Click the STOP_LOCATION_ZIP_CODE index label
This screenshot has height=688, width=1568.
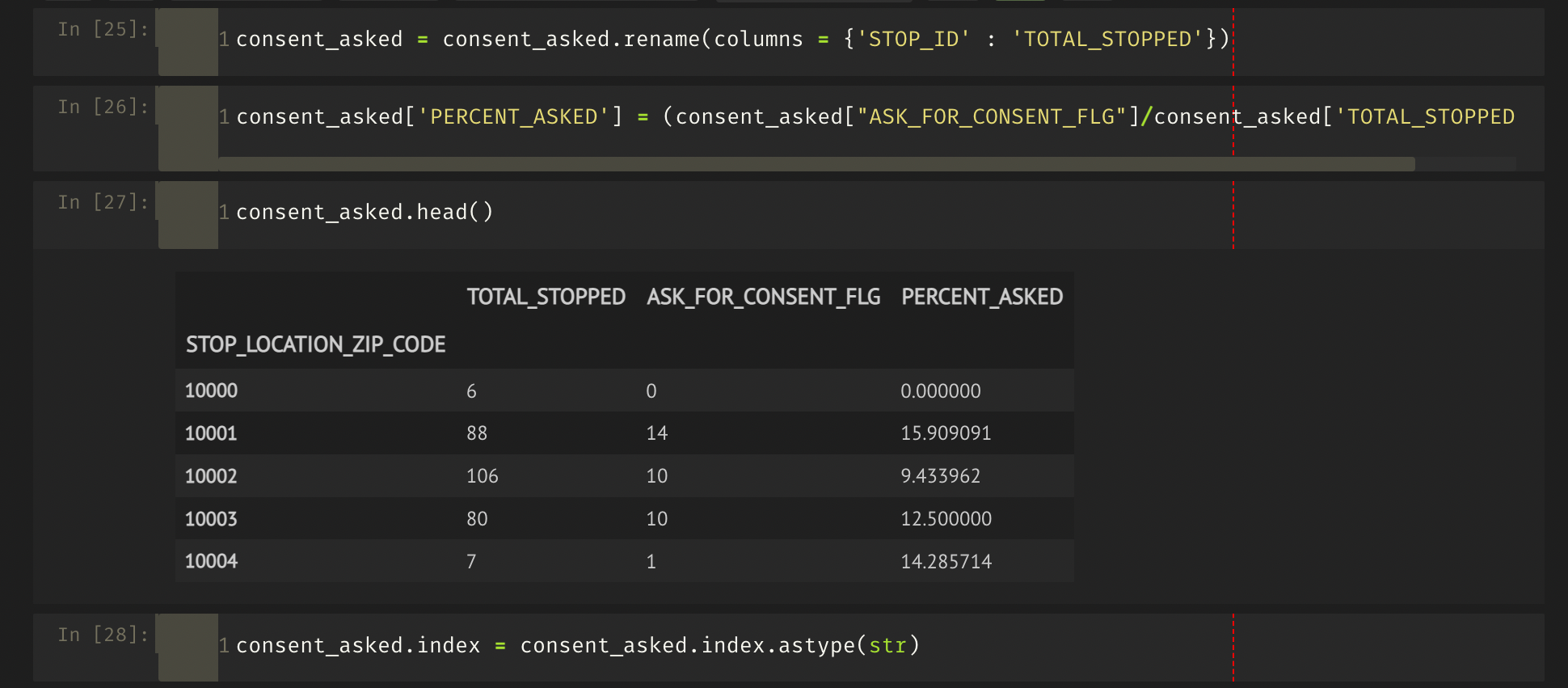click(315, 345)
